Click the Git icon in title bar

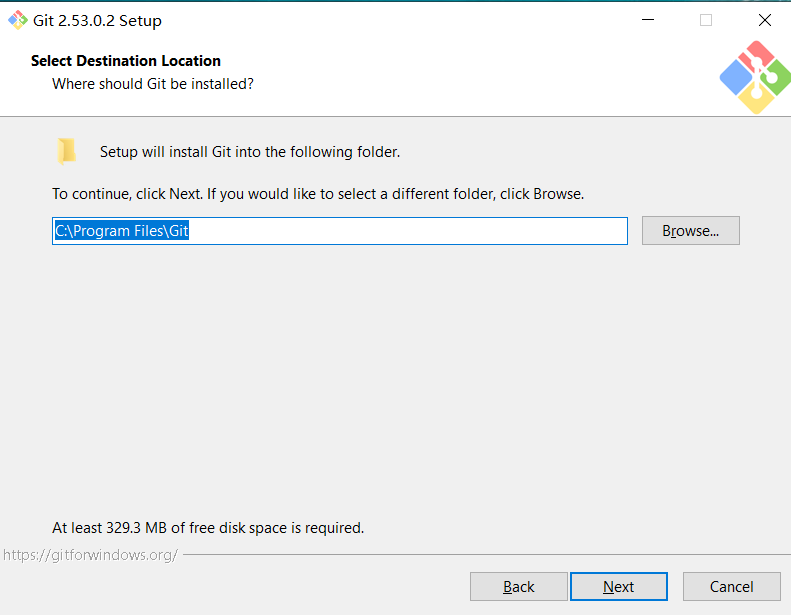pos(17,20)
